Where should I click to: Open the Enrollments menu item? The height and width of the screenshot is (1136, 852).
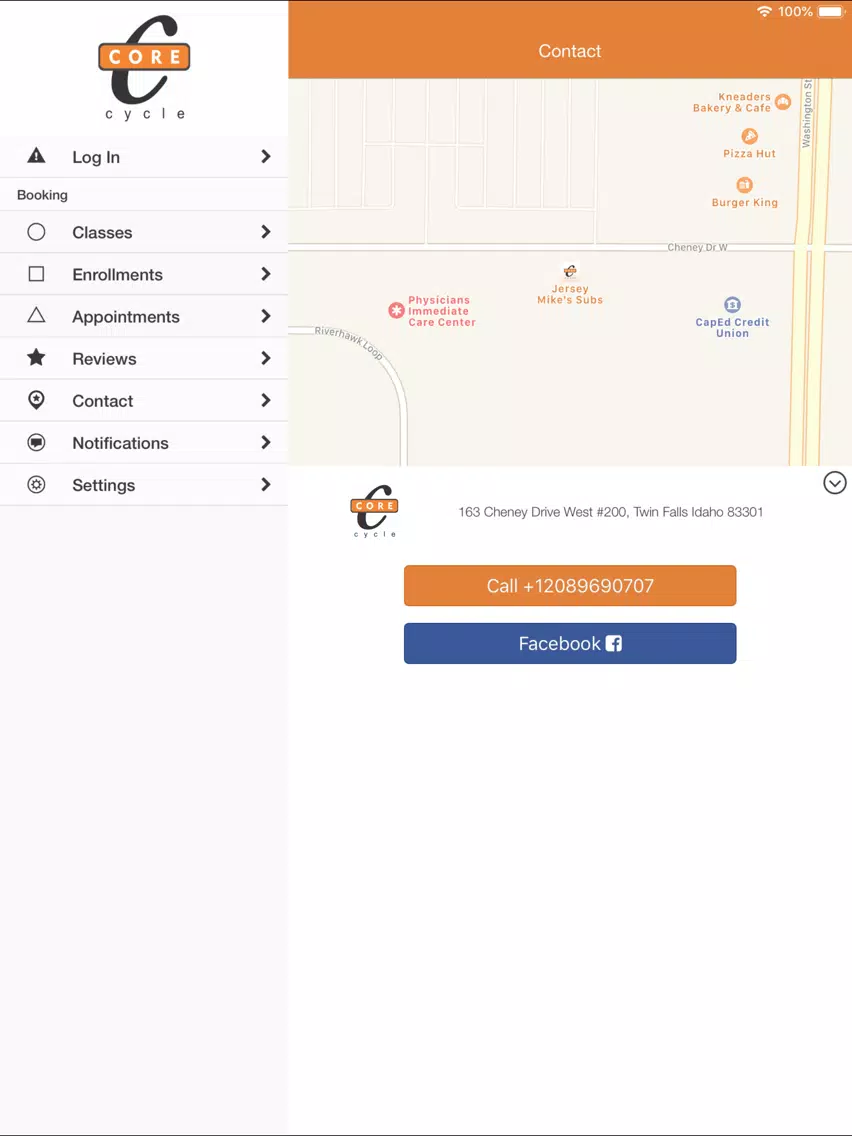click(144, 274)
